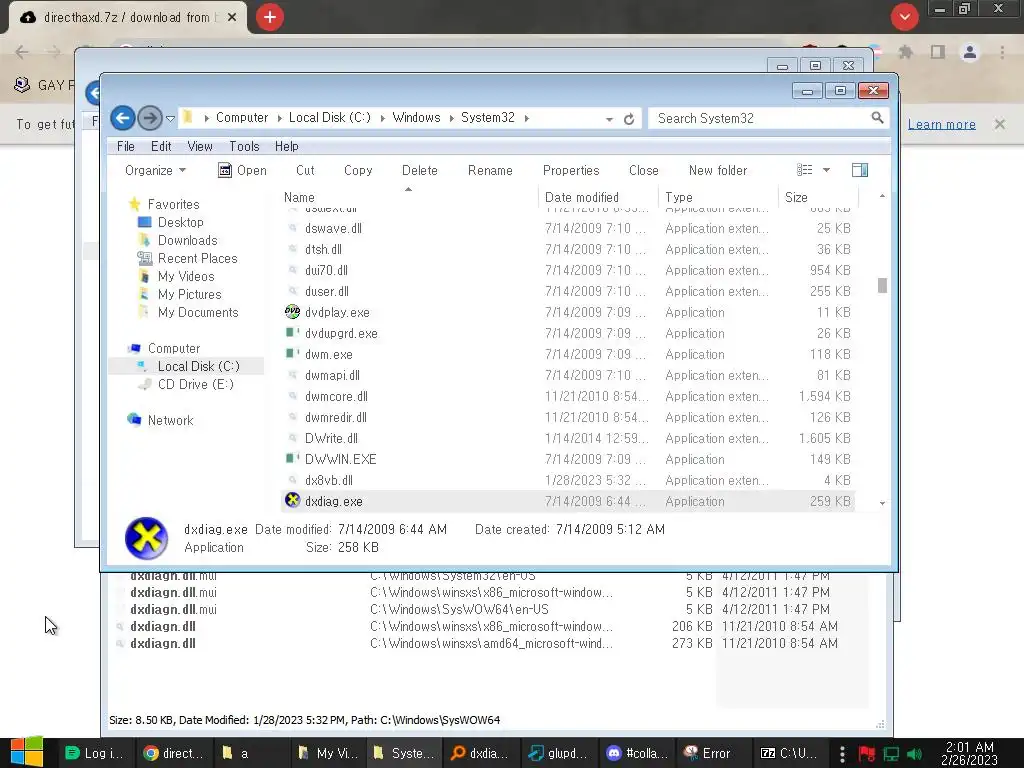Open the Windows Start button
This screenshot has height=768, width=1024.
(x=26, y=752)
